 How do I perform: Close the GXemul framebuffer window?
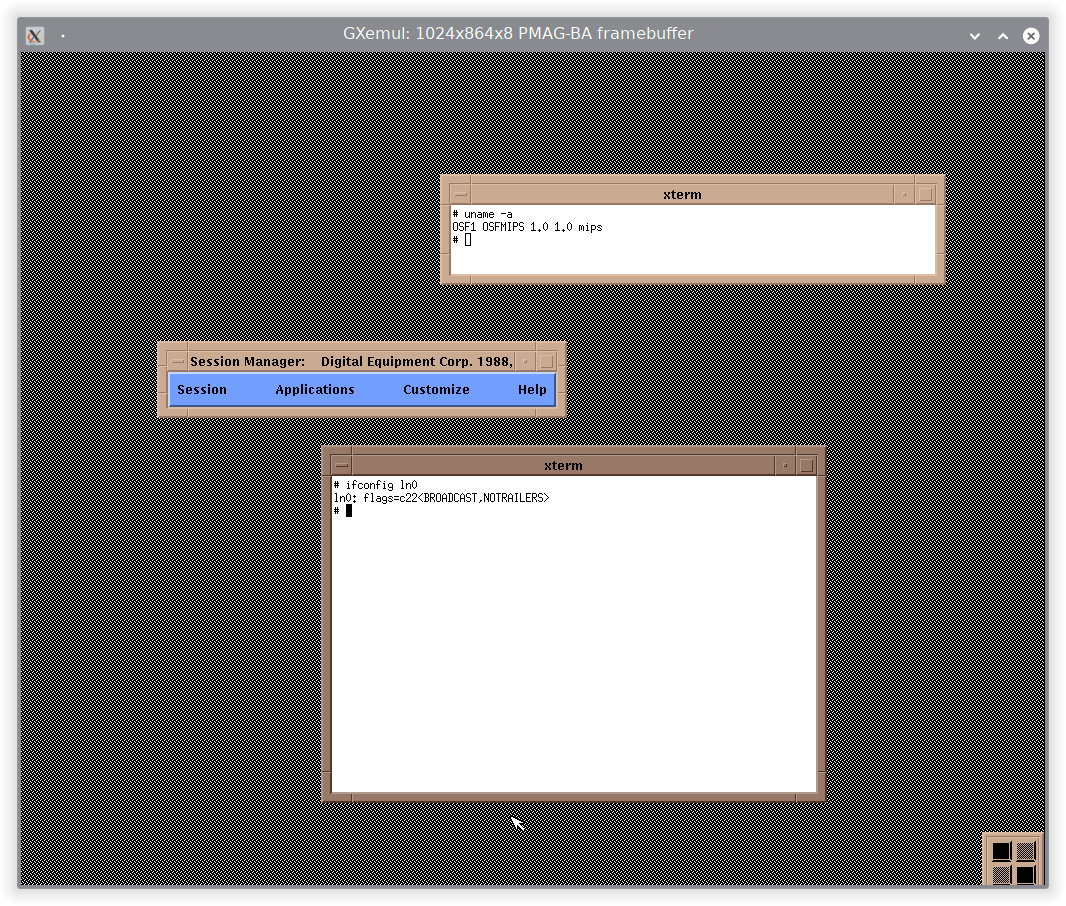click(1031, 36)
